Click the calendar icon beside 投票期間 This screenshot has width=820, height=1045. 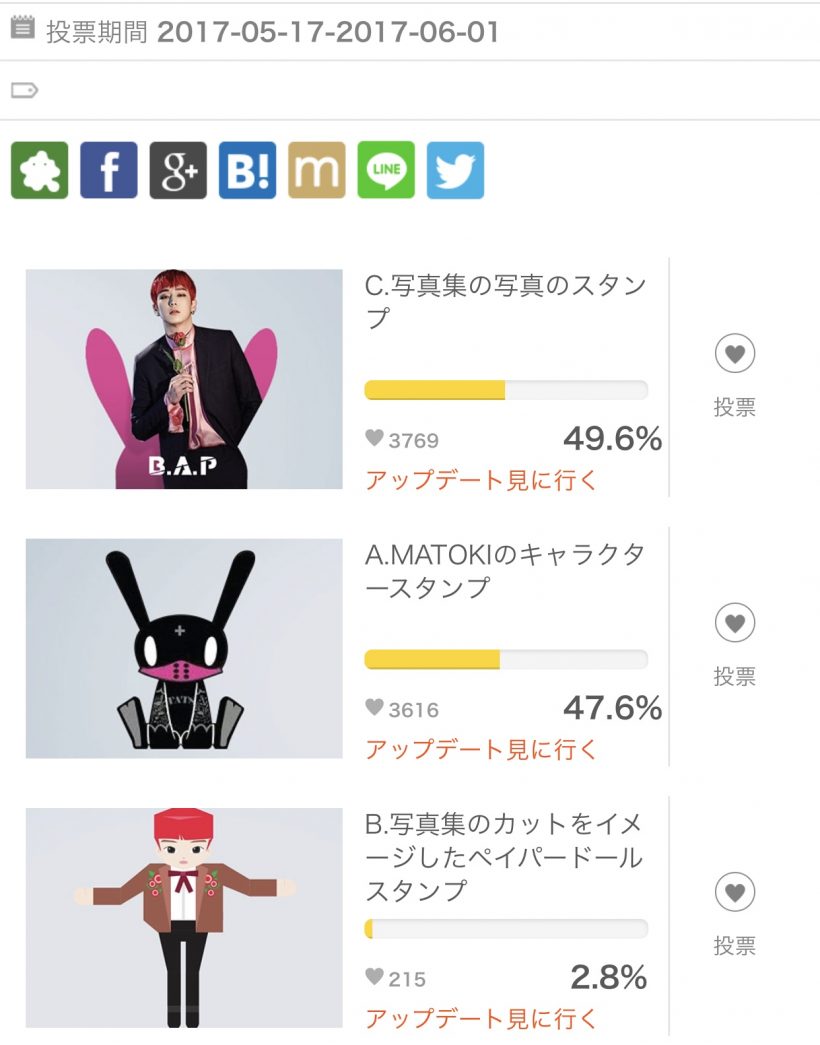[x=22, y=29]
